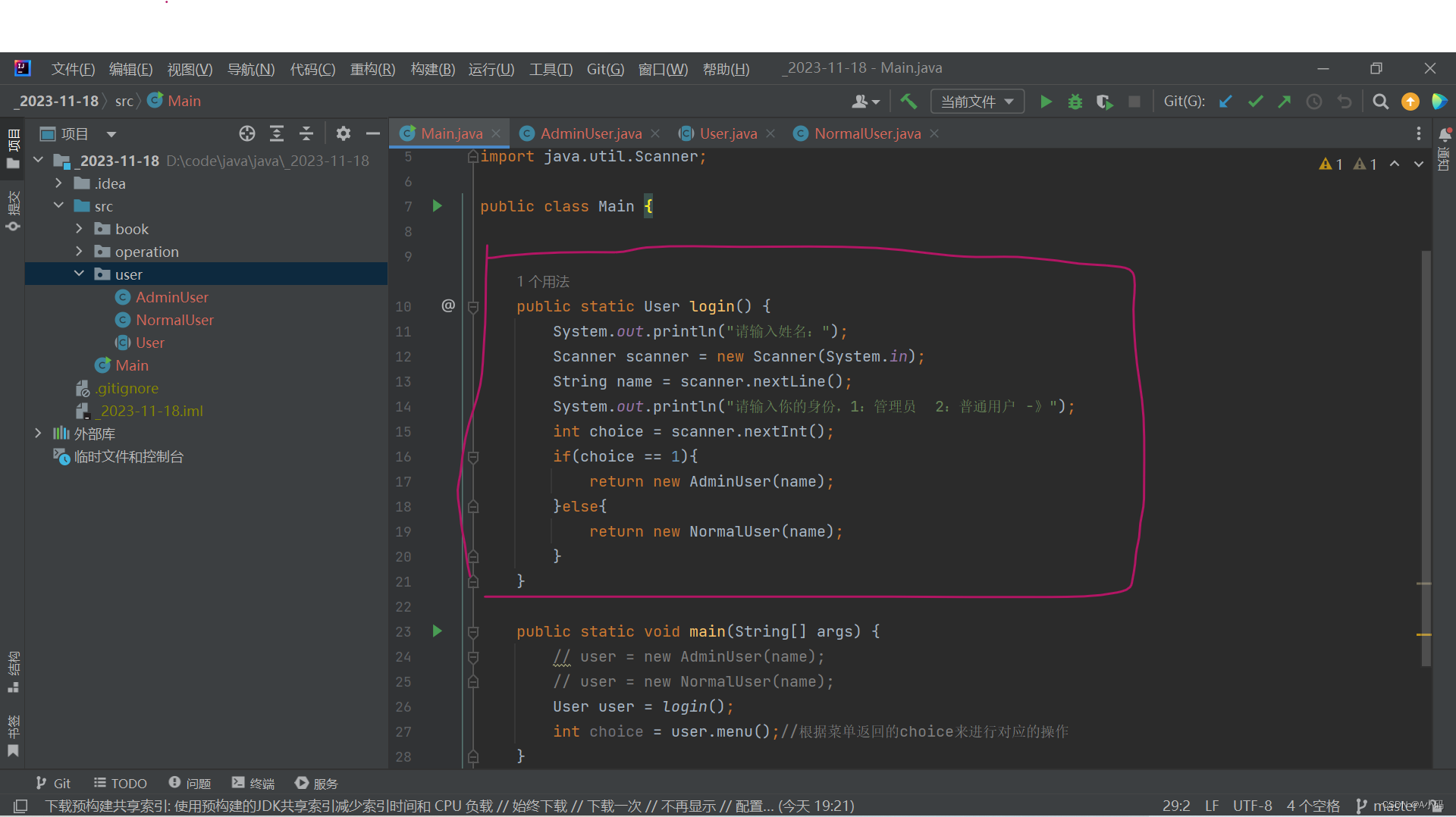
Task: Open the TODO tool window
Action: tap(120, 783)
